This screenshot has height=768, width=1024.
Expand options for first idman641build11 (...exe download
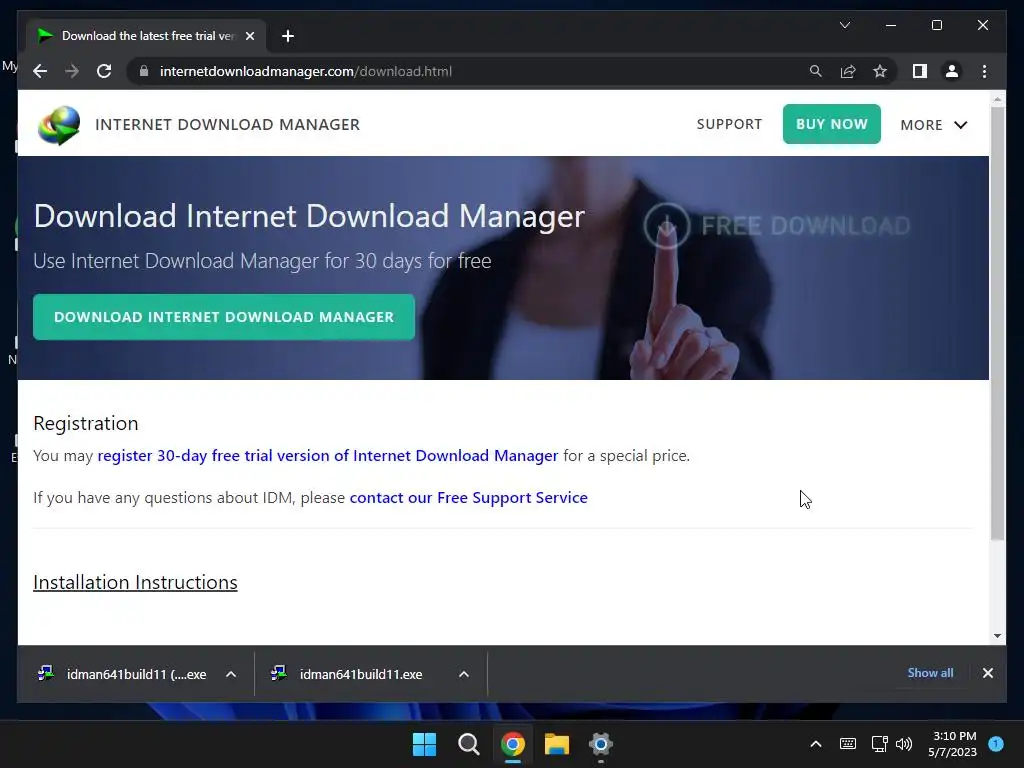click(x=231, y=674)
